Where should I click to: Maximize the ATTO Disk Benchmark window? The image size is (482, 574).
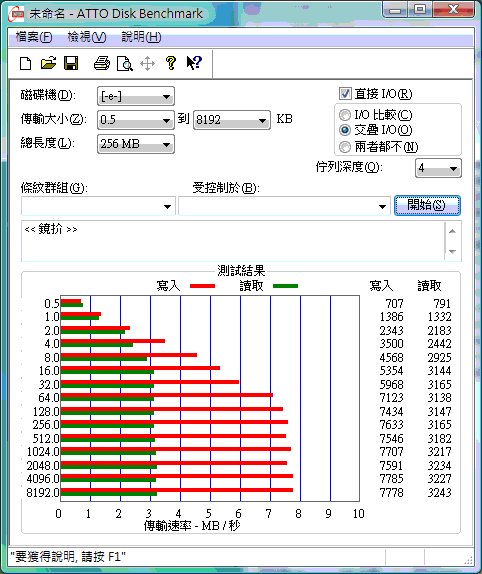pyautogui.click(x=419, y=10)
